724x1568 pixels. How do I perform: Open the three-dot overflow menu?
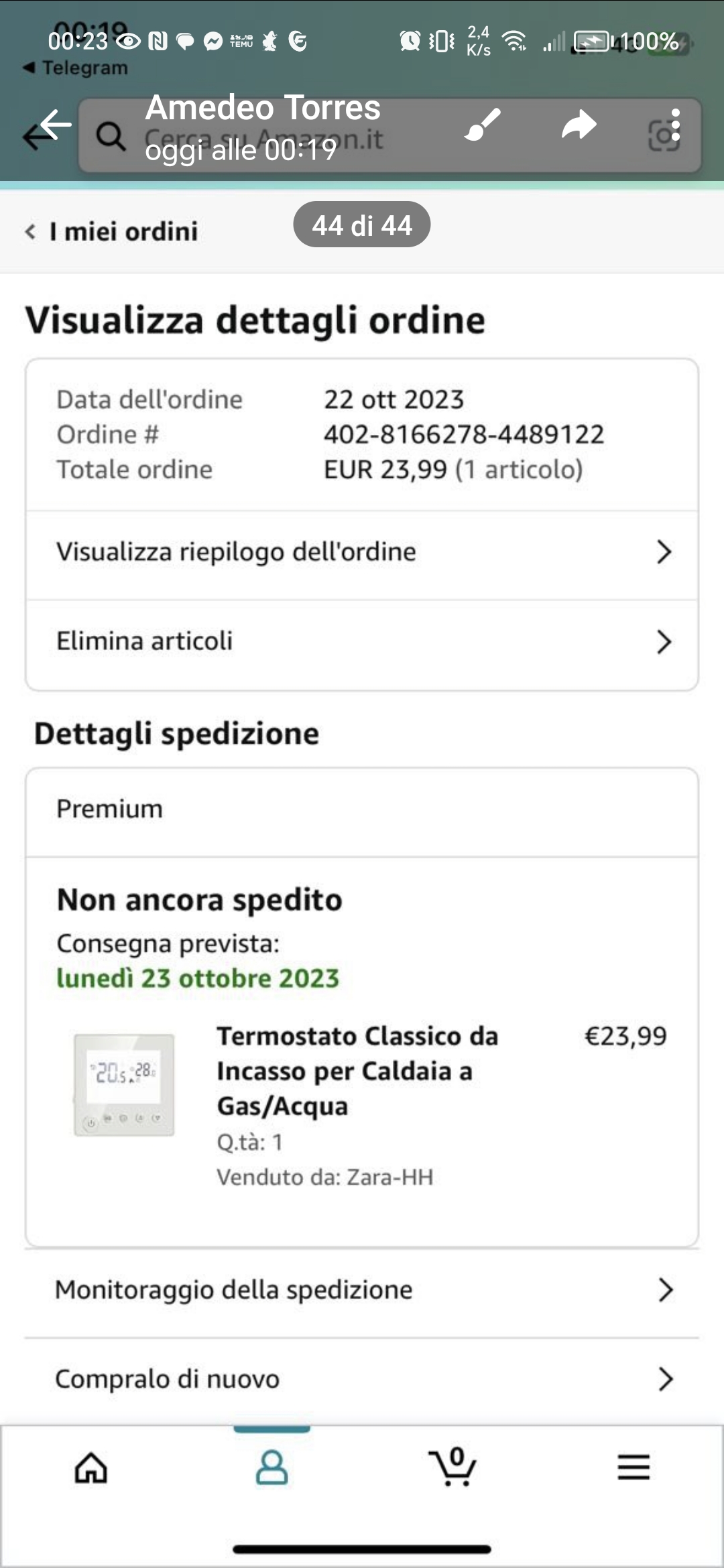click(675, 125)
